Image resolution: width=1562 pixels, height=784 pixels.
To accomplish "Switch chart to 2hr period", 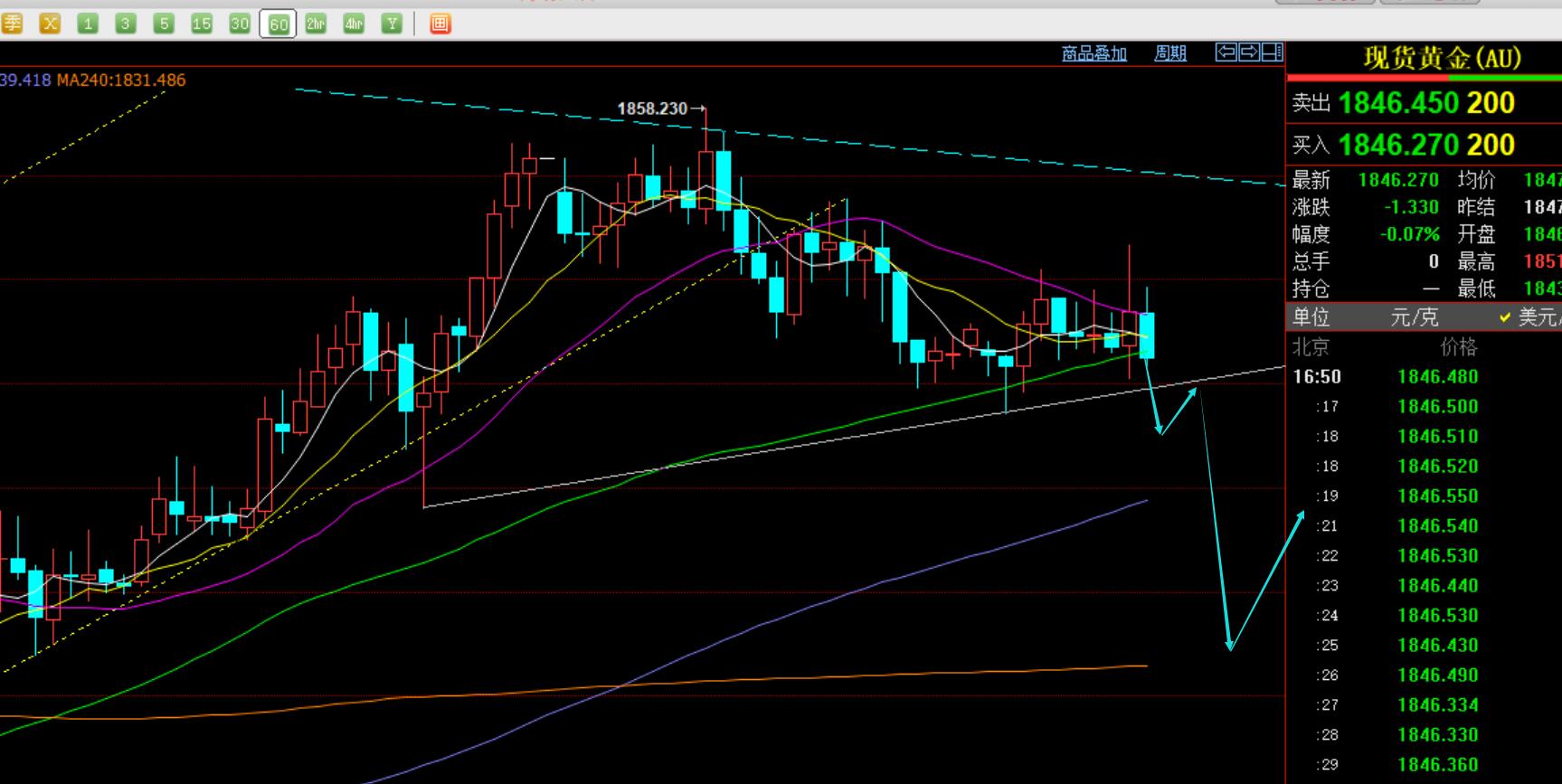I will [316, 24].
